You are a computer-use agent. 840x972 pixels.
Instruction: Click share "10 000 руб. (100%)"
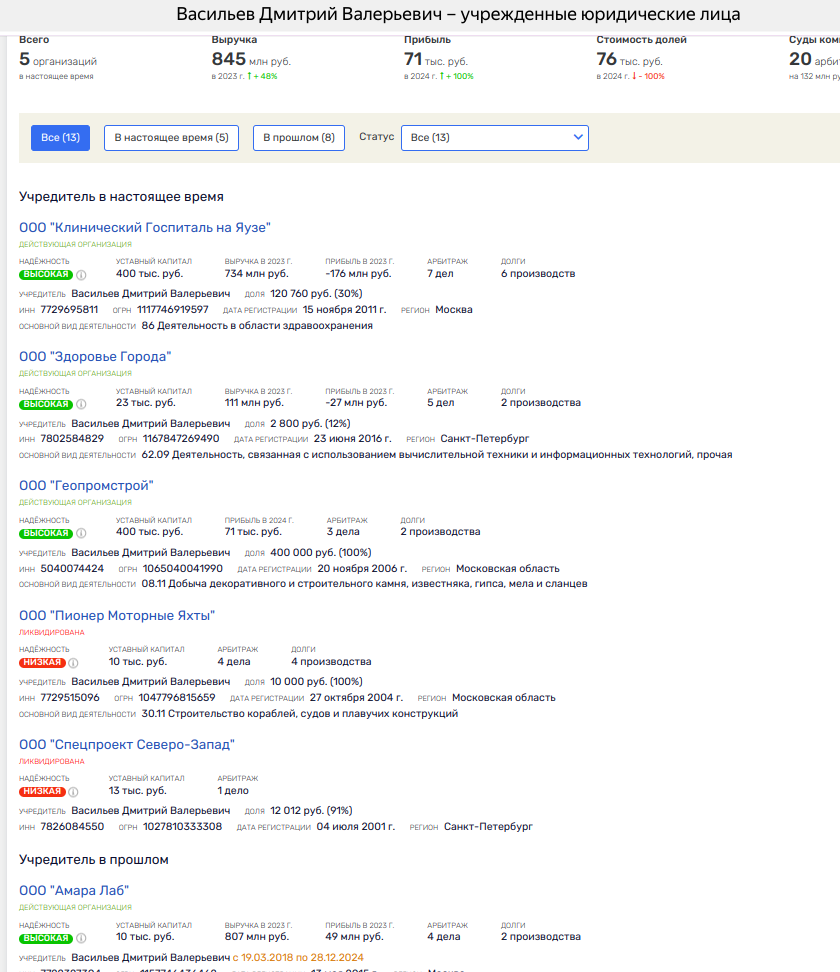pyautogui.click(x=316, y=681)
